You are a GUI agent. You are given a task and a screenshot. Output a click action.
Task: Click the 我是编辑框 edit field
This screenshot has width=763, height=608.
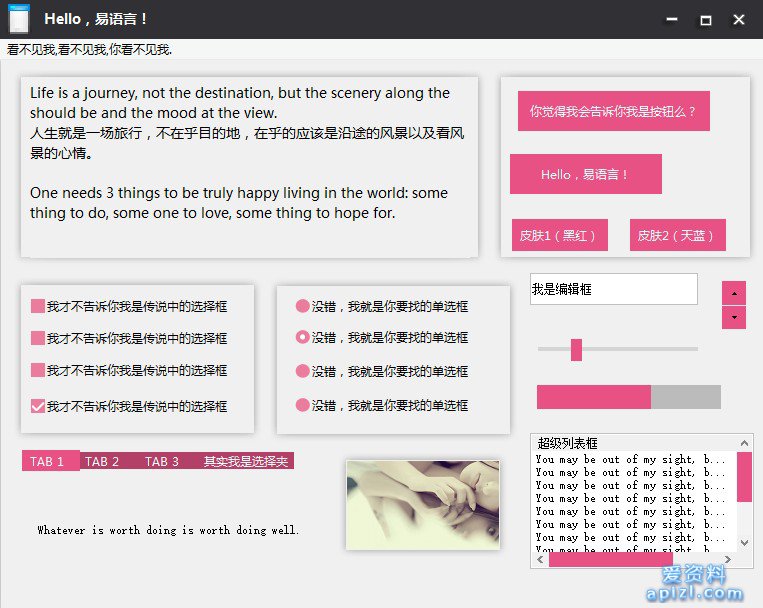[614, 289]
